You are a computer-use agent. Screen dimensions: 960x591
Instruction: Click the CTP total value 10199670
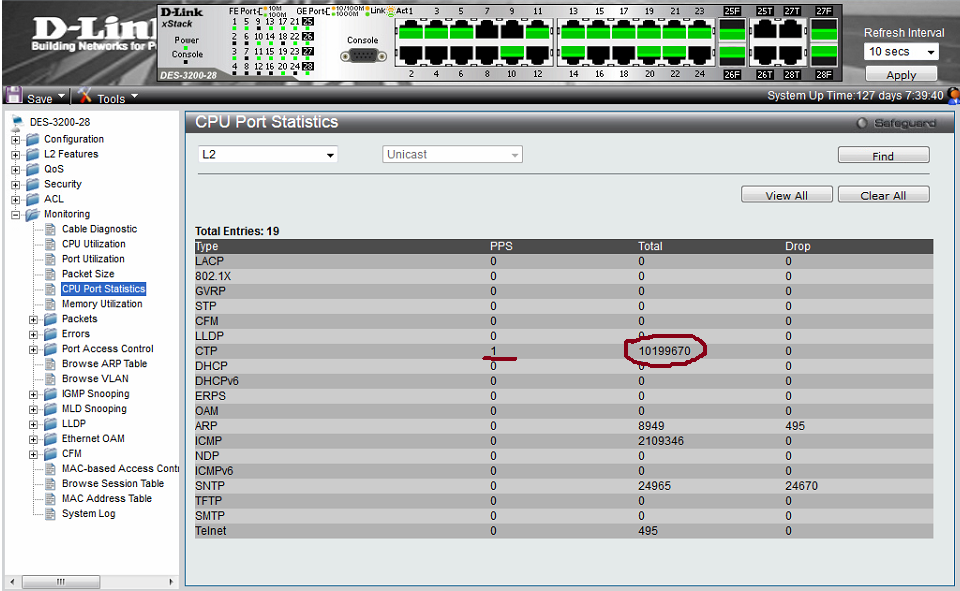pyautogui.click(x=664, y=351)
